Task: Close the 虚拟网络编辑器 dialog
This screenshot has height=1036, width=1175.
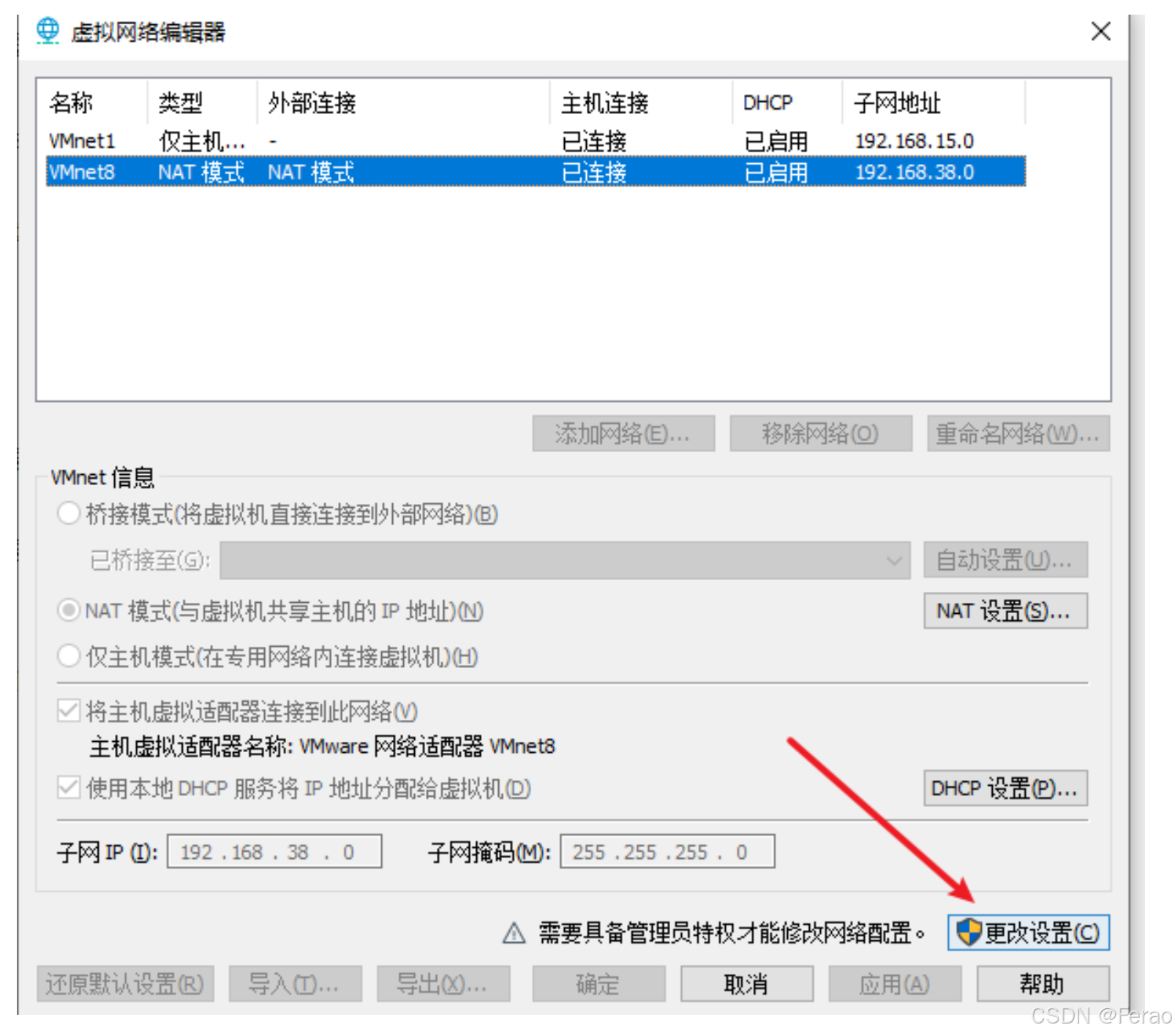Action: tap(1100, 31)
